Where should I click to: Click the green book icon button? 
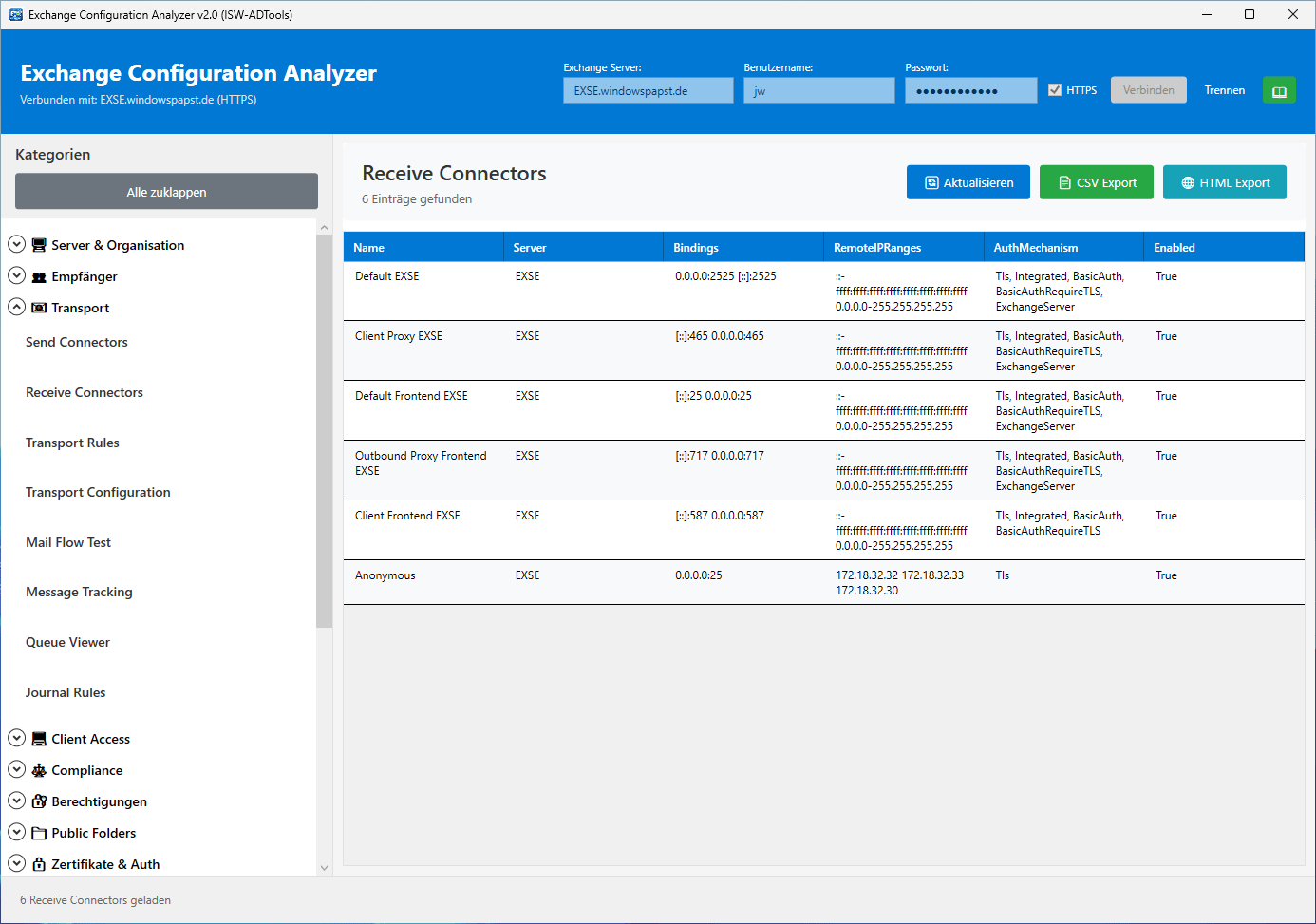click(1278, 91)
